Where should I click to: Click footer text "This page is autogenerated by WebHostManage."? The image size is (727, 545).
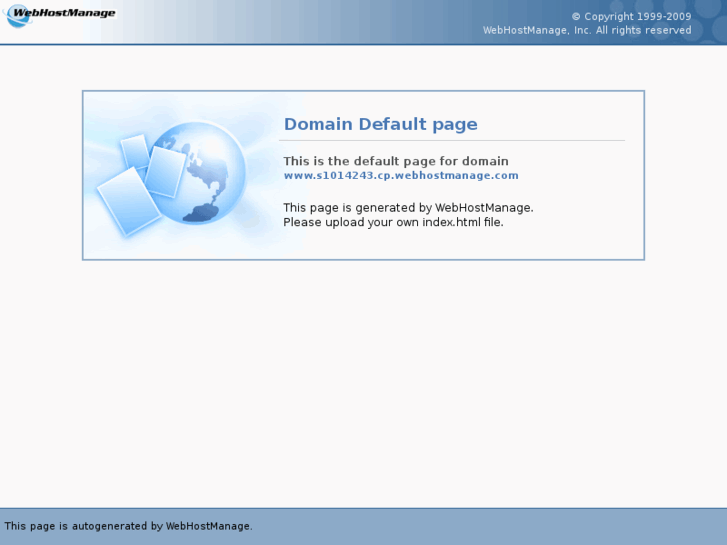coord(128,526)
